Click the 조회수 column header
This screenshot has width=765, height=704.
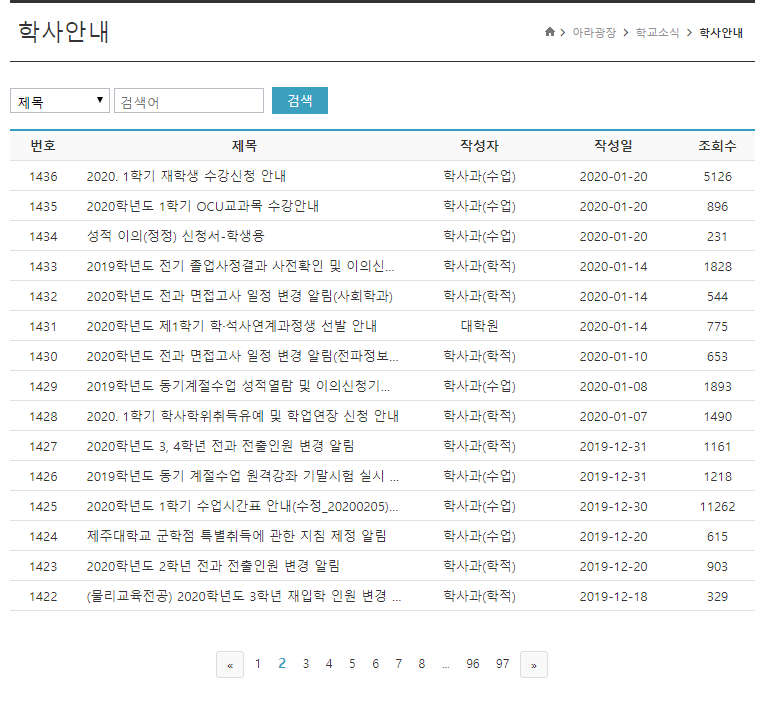[717, 145]
